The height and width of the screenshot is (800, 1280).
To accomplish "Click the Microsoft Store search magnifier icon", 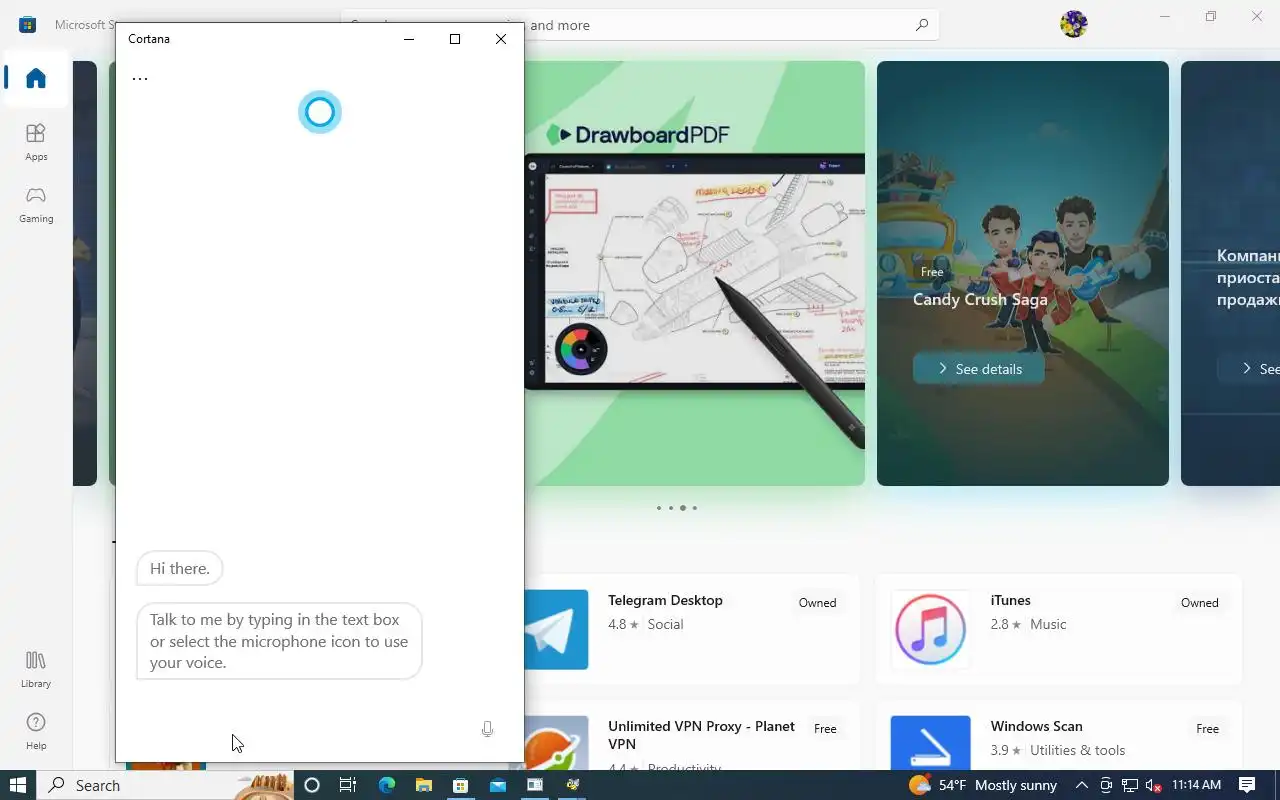I will coord(922,25).
